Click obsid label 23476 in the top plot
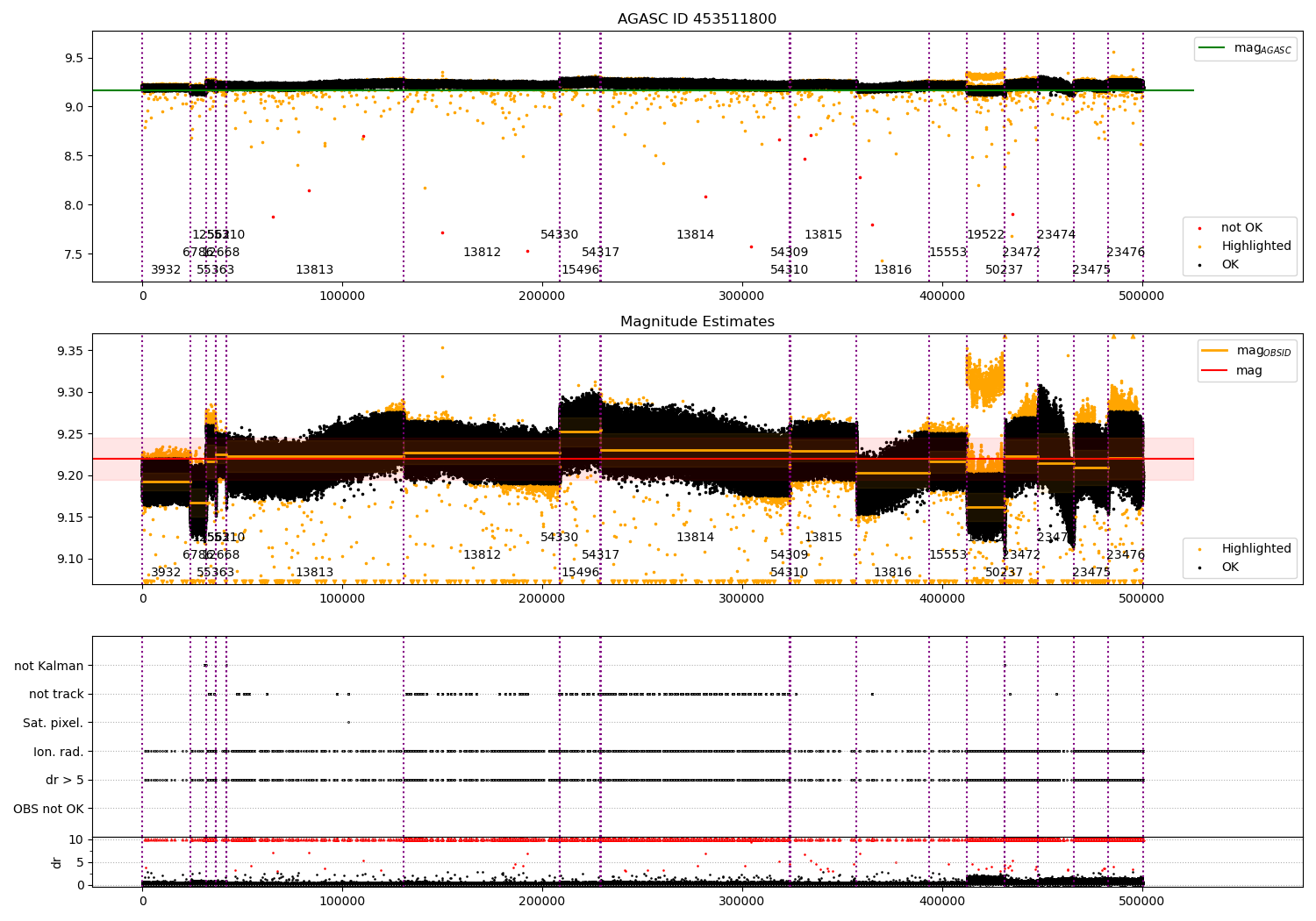The height and width of the screenshot is (921, 1316). pos(1126,253)
